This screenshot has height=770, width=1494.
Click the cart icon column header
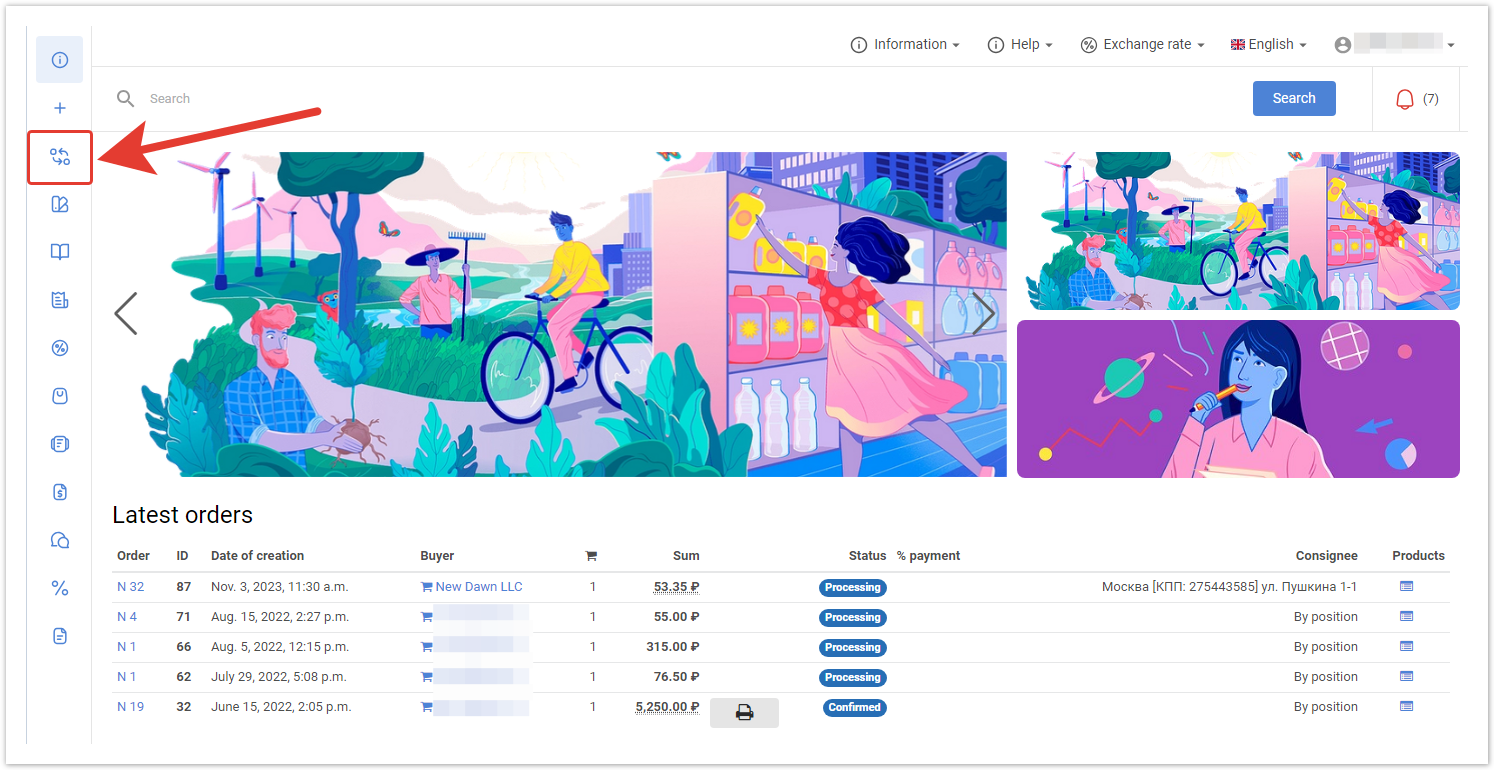(x=591, y=556)
